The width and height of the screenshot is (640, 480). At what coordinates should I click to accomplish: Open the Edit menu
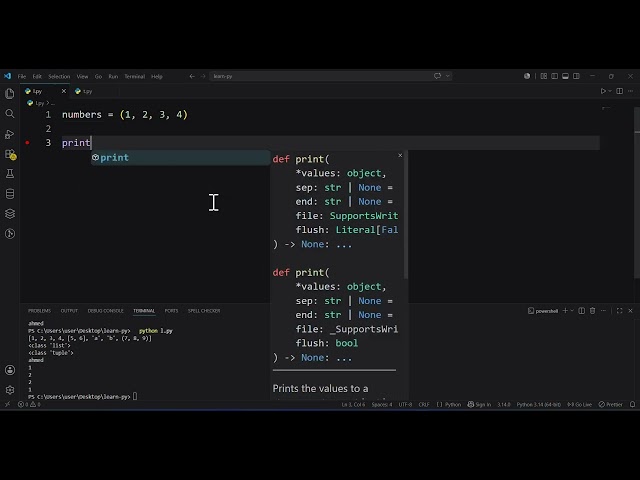(37, 76)
